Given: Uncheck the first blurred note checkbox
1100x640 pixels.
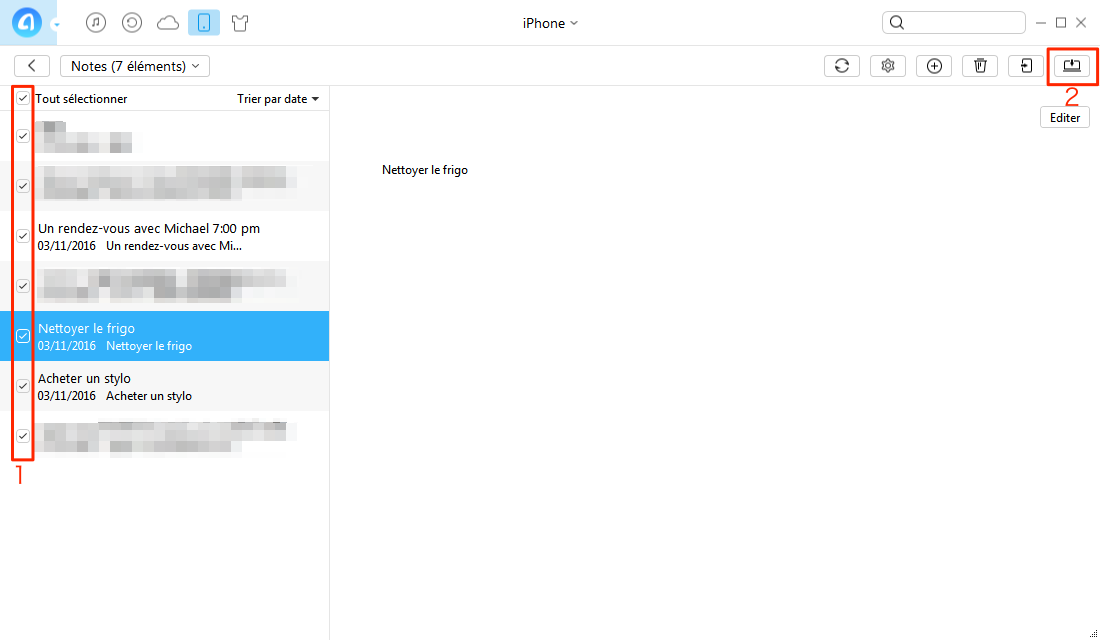Looking at the screenshot, I should tap(23, 136).
